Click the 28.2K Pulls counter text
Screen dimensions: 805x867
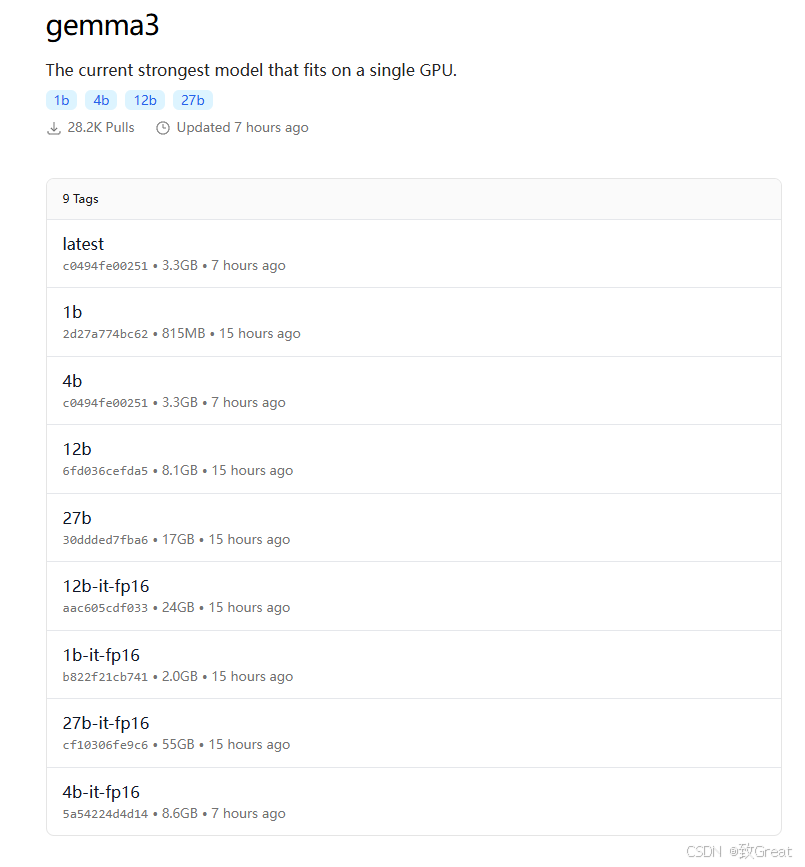coord(101,127)
